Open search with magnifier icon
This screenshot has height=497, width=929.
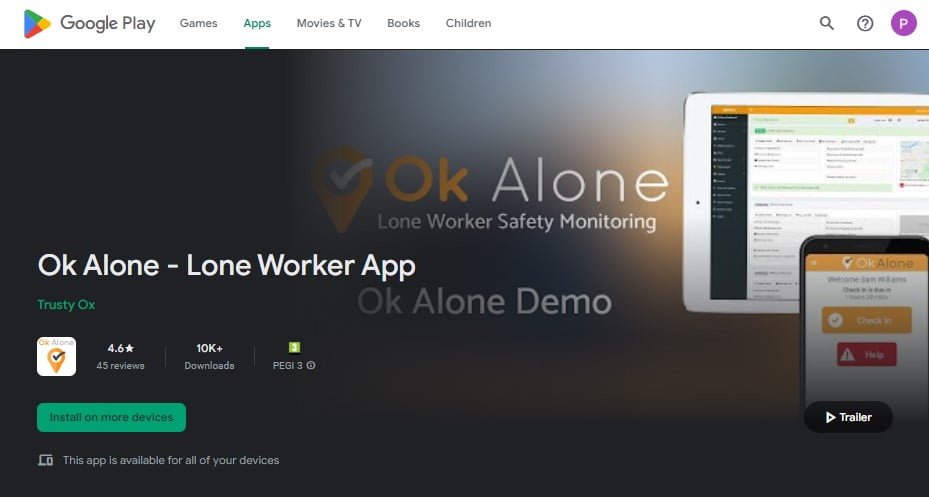(827, 23)
